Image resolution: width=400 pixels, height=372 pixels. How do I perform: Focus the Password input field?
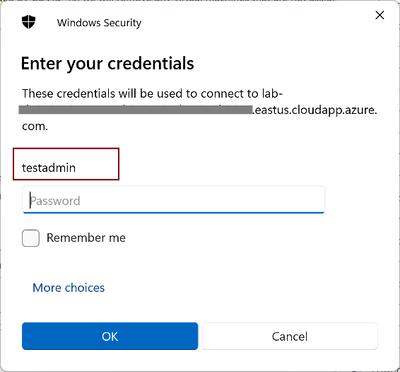tap(173, 200)
